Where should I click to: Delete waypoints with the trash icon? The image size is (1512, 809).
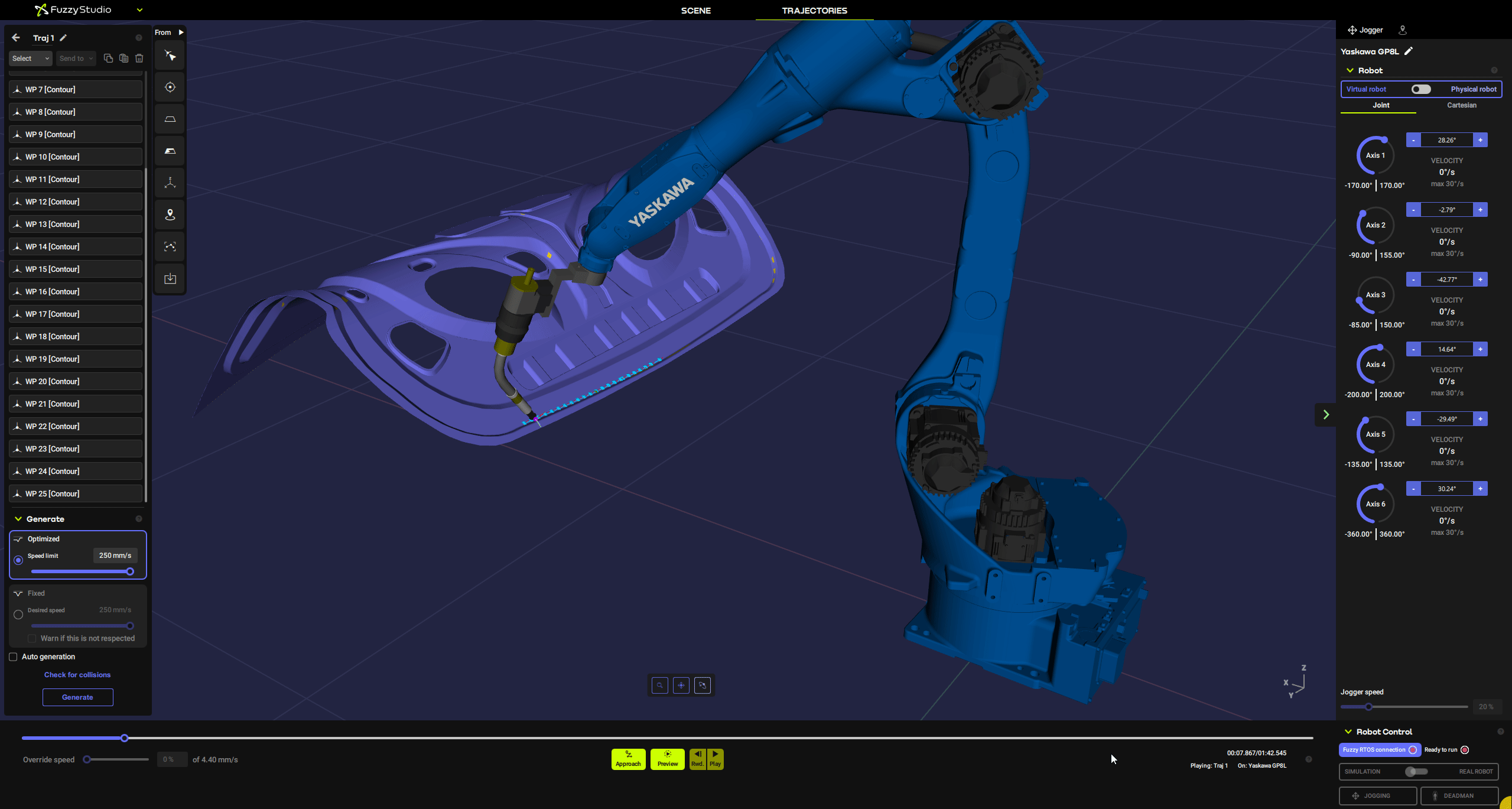(x=139, y=58)
